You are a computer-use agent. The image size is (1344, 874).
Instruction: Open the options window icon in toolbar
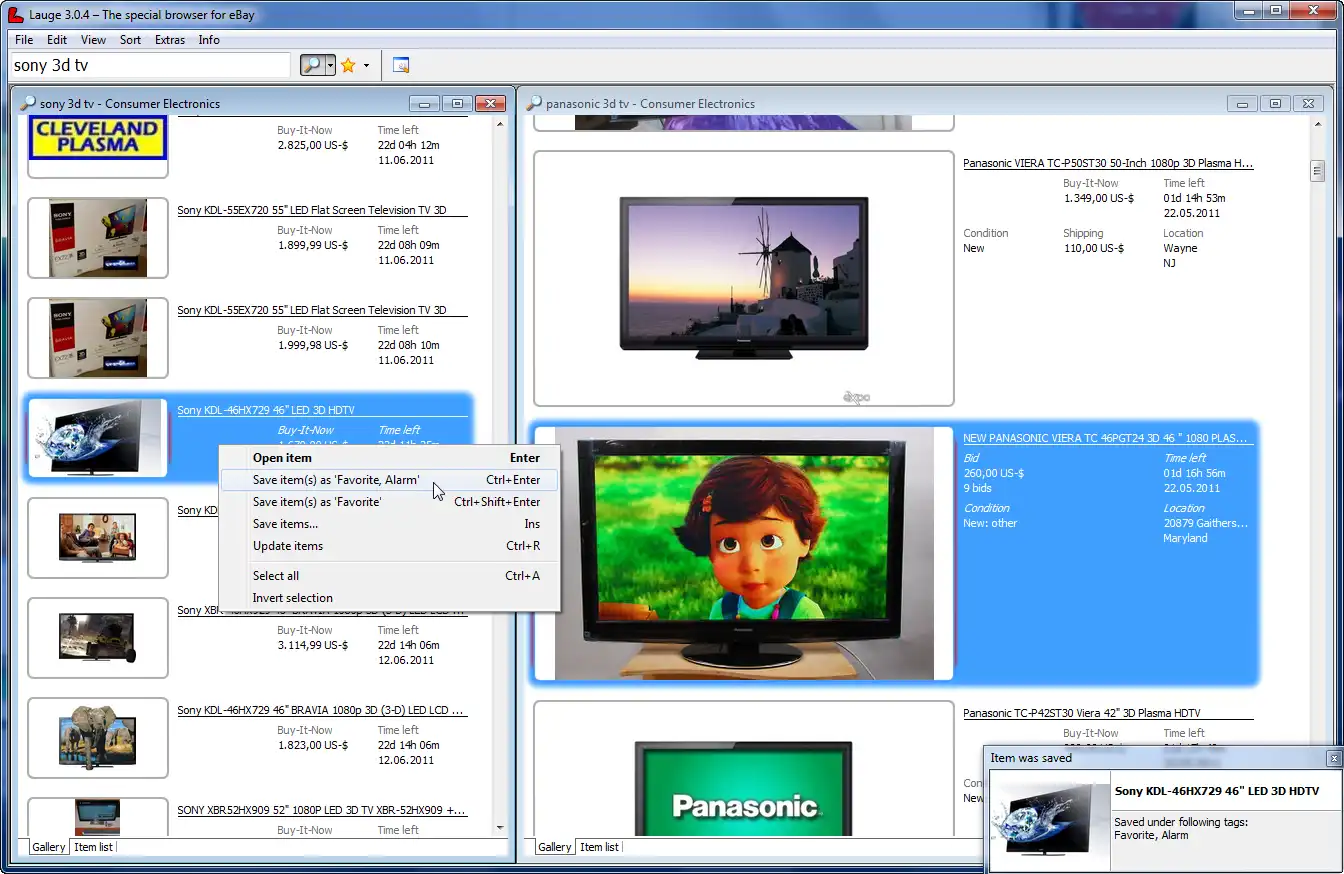tap(401, 65)
